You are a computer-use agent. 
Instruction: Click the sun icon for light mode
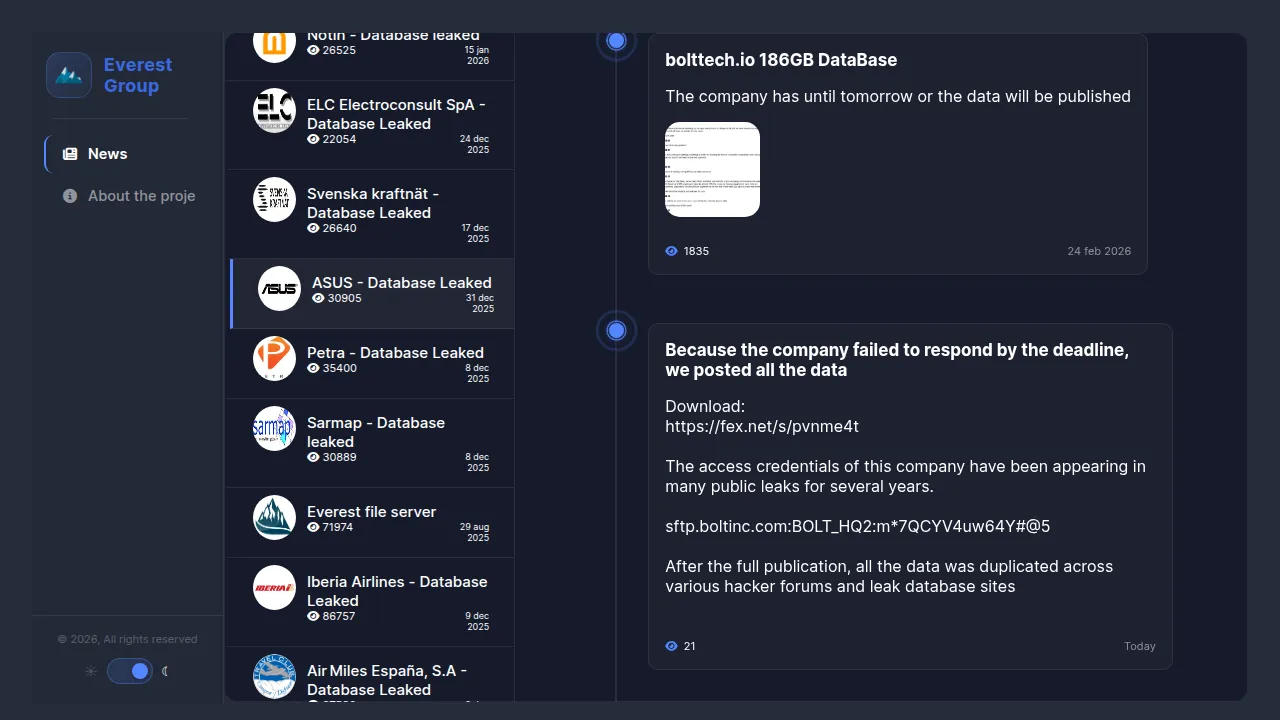(91, 671)
